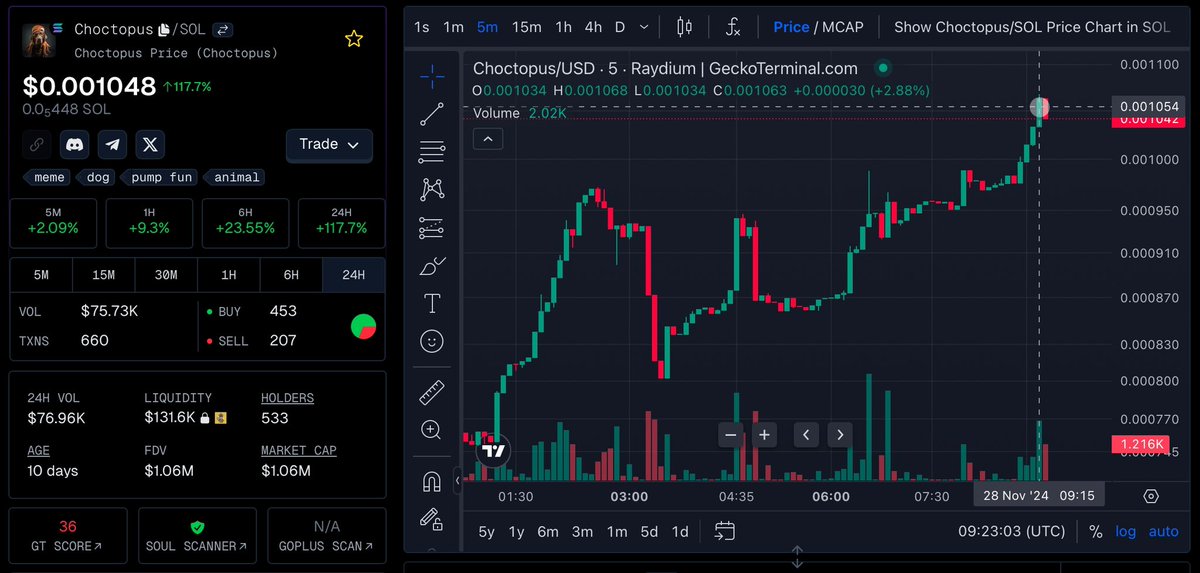Image resolution: width=1200 pixels, height=573 pixels.
Task: Show Choctopus/SOL price chart in SOL
Action: coord(1032,27)
